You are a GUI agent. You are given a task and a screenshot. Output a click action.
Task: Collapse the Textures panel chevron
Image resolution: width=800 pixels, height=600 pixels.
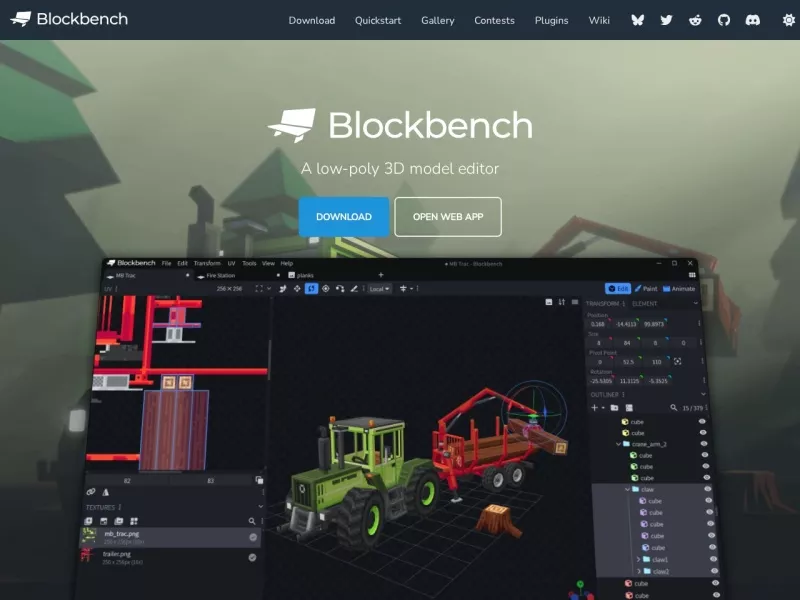tap(261, 507)
